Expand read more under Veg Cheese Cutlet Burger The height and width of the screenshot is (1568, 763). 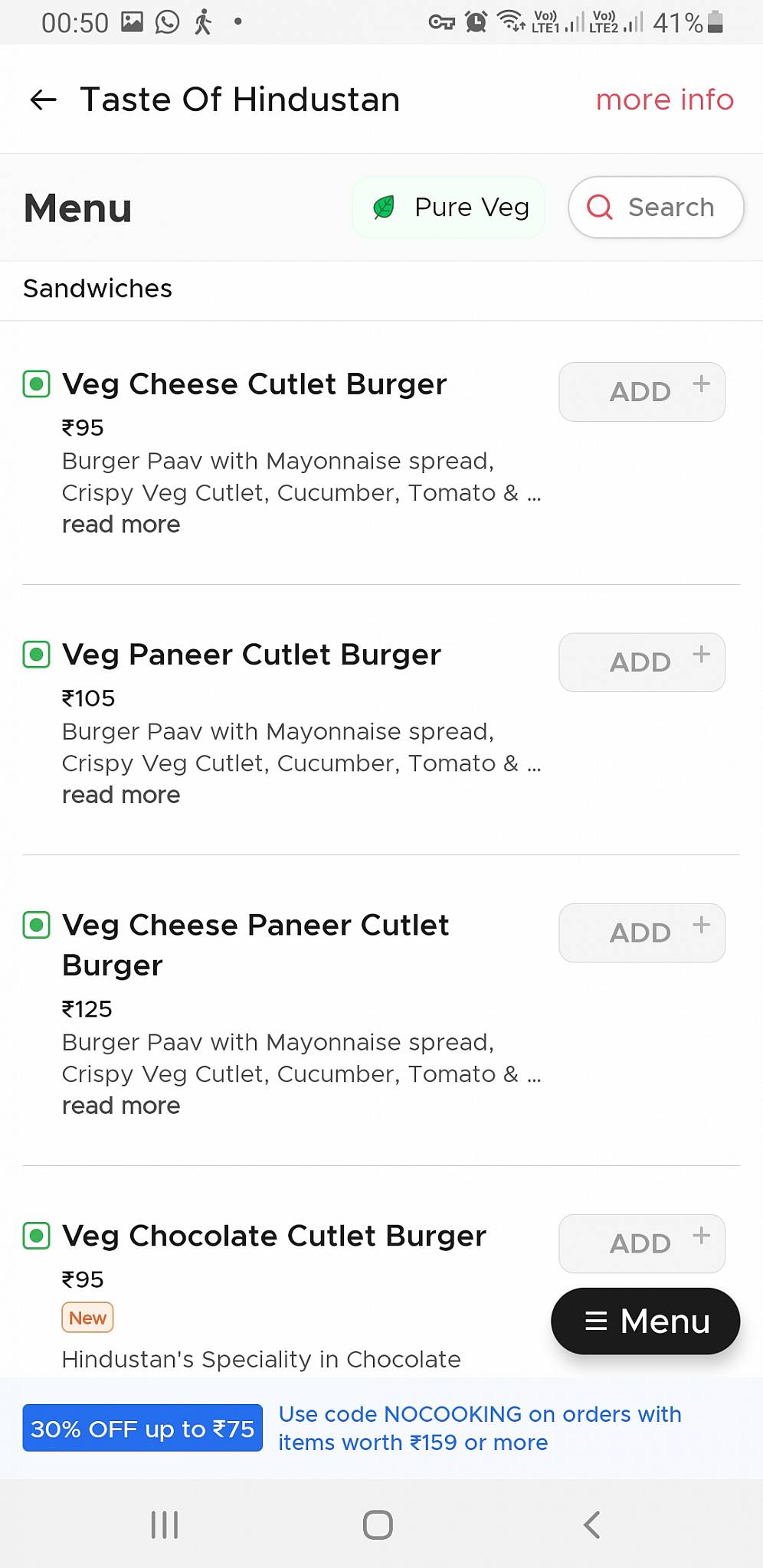(121, 524)
